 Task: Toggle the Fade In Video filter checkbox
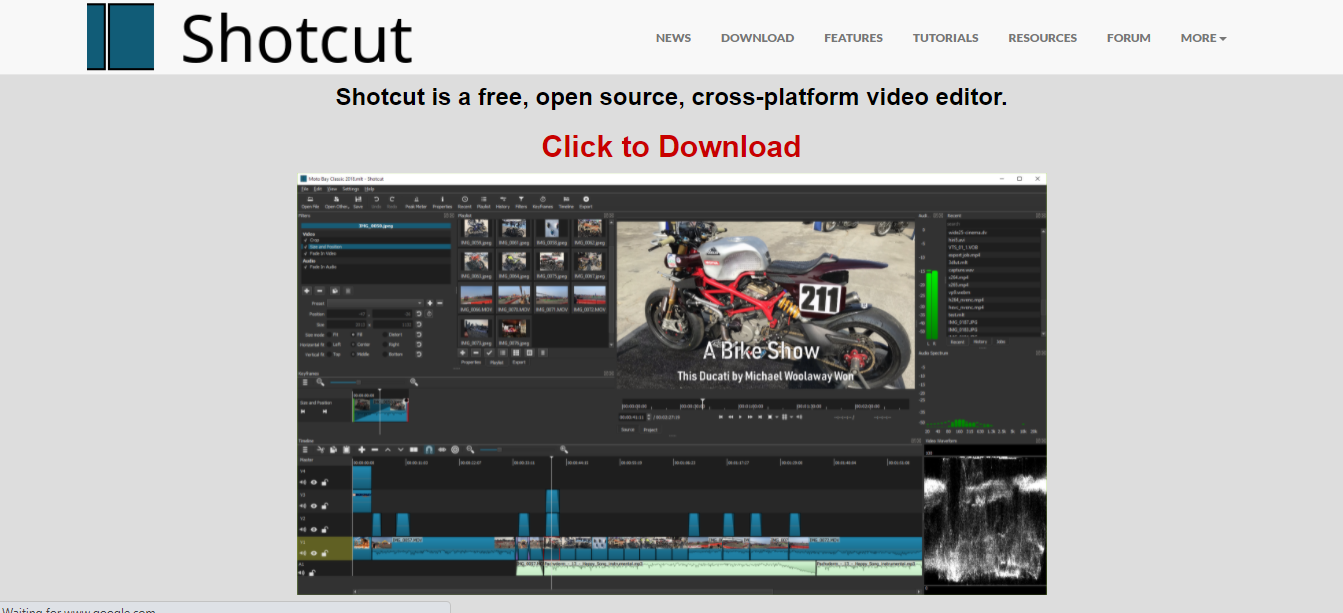point(305,254)
